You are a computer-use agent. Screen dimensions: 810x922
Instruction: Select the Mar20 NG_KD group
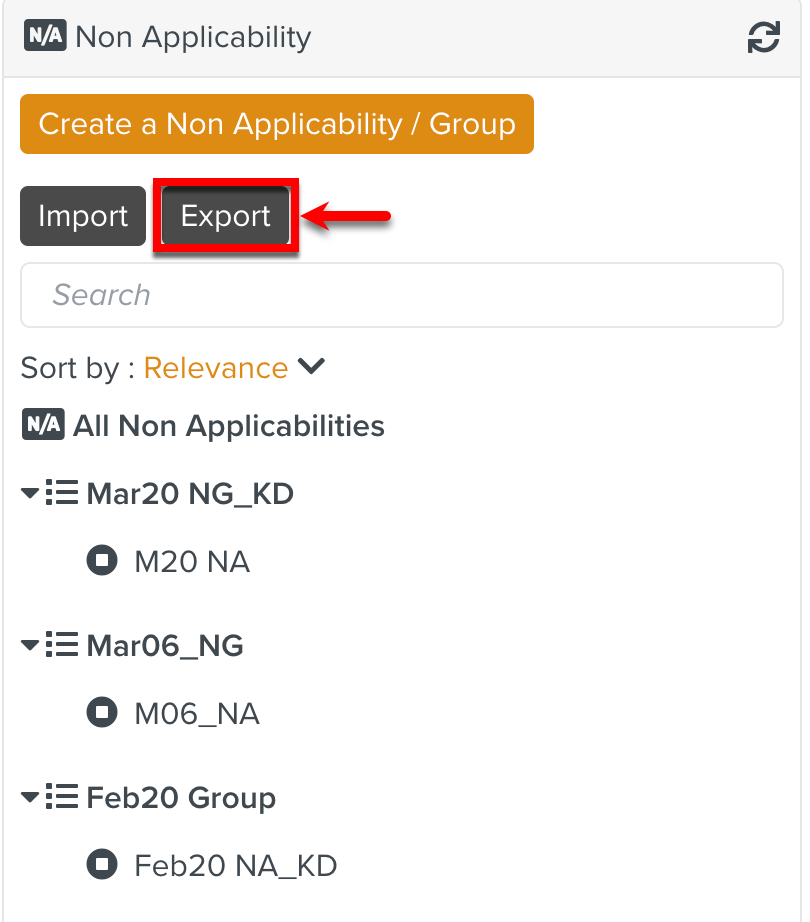[x=190, y=493]
